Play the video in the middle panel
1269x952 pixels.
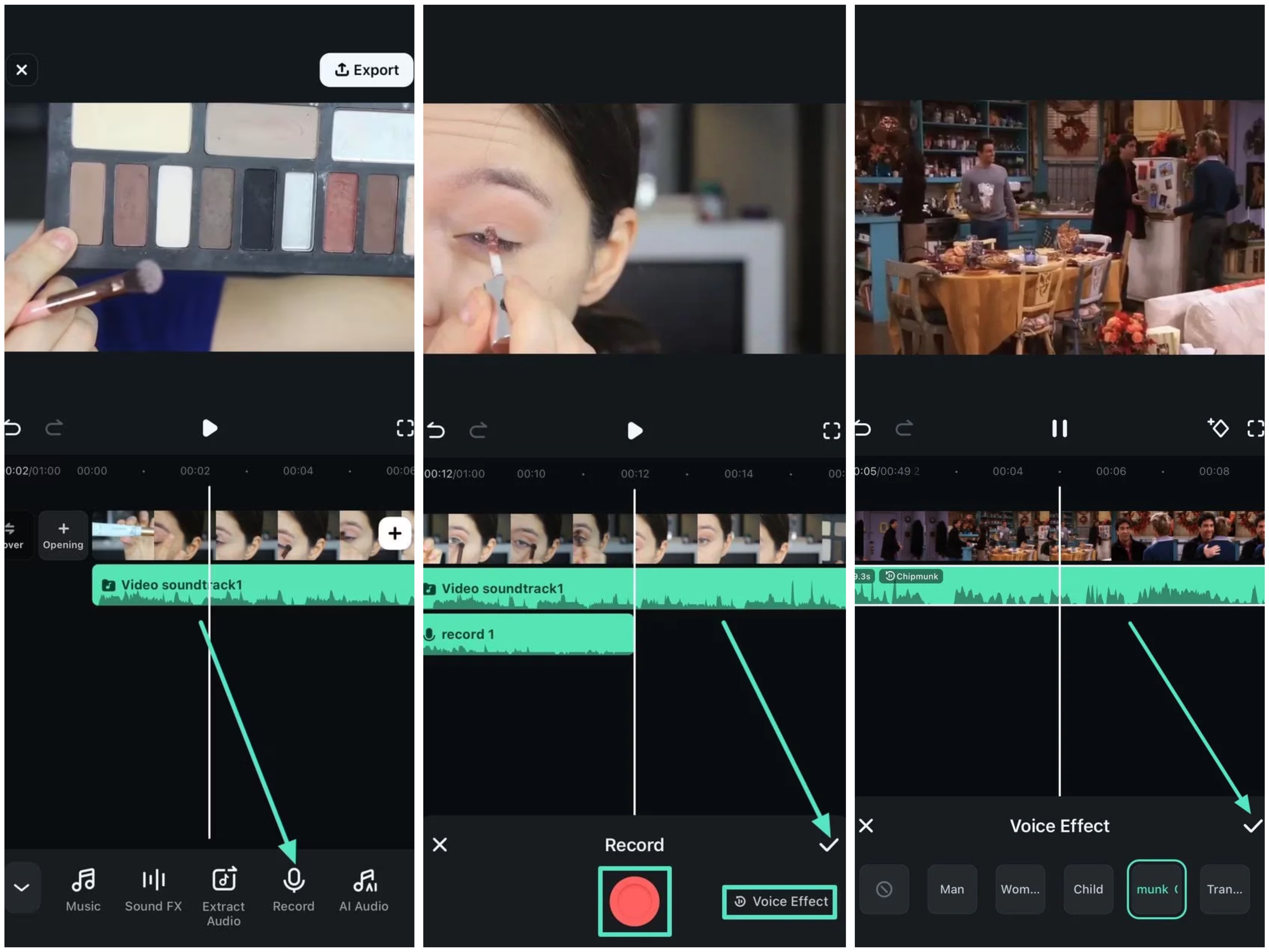[x=635, y=432]
